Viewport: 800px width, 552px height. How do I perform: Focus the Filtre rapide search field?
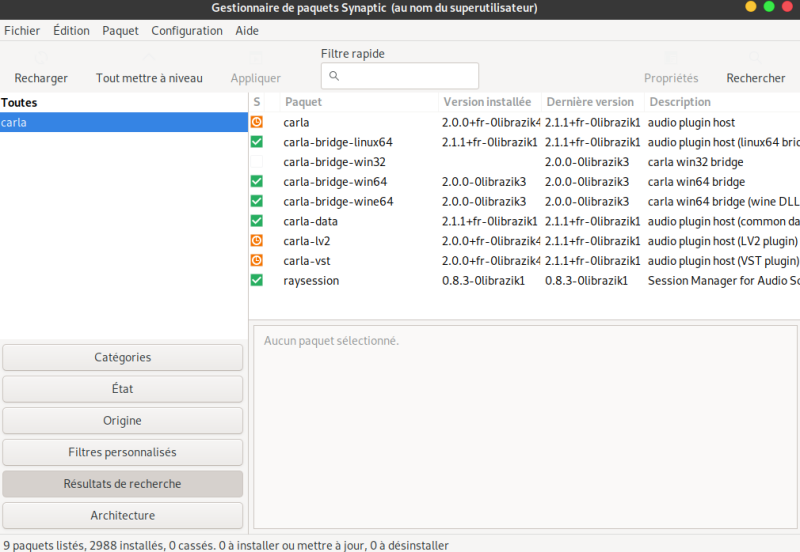click(400, 76)
